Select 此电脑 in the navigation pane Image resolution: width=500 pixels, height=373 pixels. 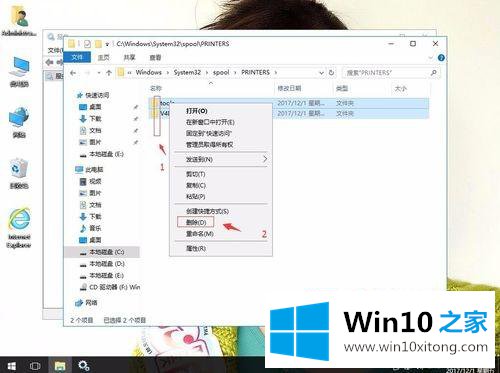click(94, 170)
